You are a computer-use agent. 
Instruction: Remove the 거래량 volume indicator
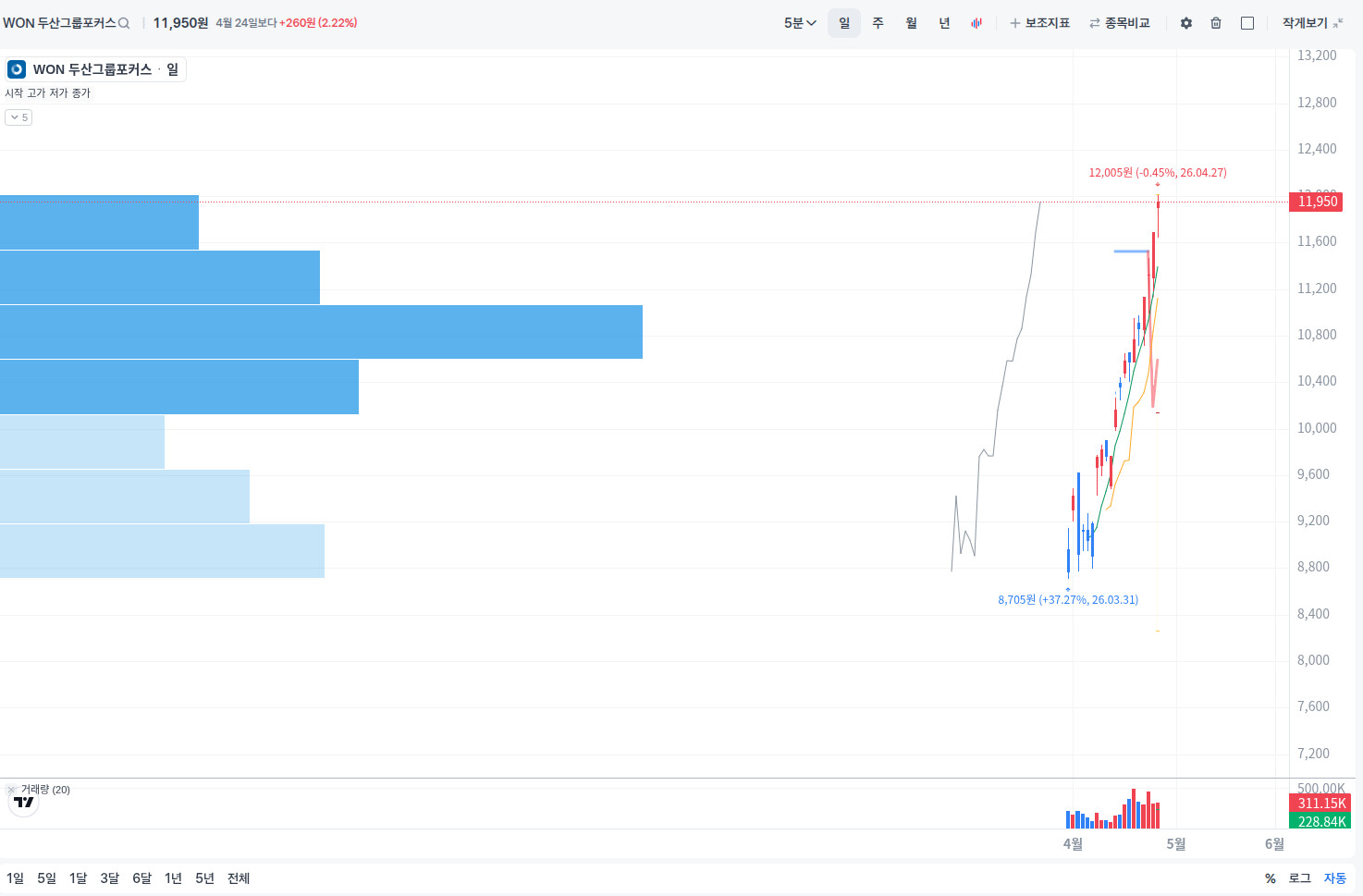(x=11, y=790)
